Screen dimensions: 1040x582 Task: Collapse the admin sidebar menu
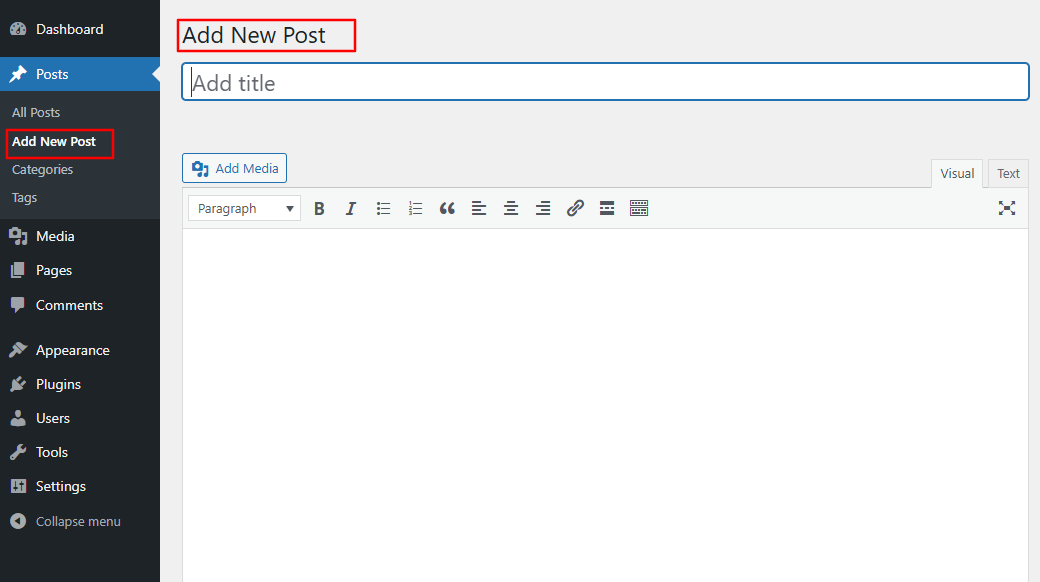(x=80, y=522)
